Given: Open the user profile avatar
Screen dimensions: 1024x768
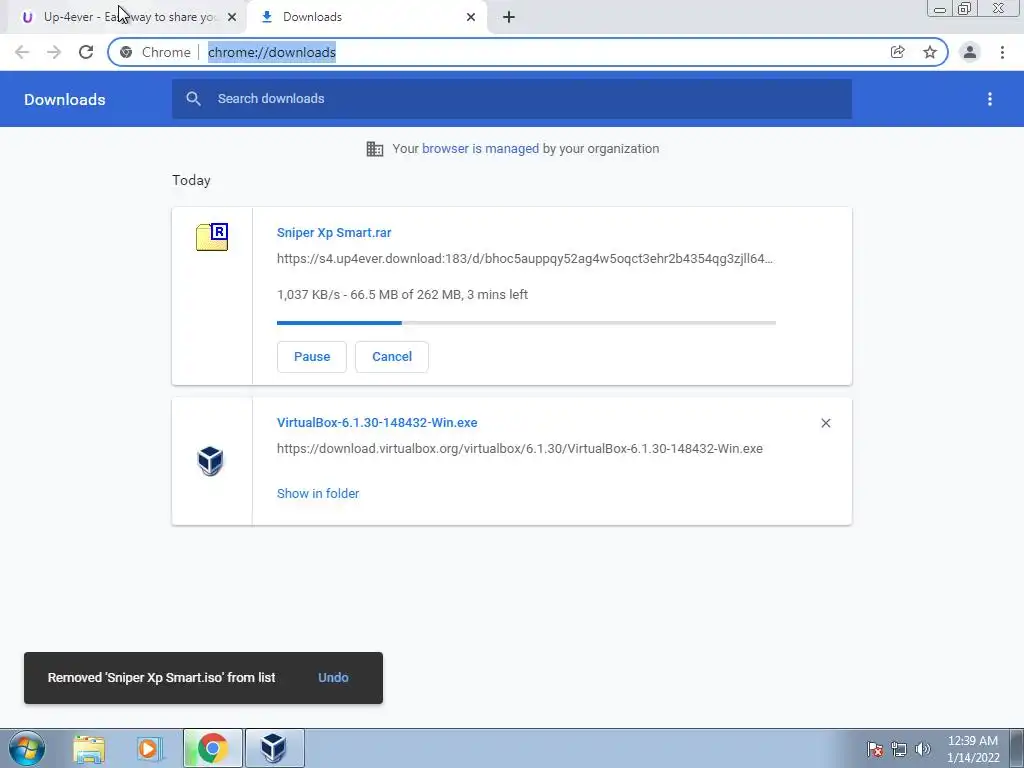Looking at the screenshot, I should tap(970, 52).
